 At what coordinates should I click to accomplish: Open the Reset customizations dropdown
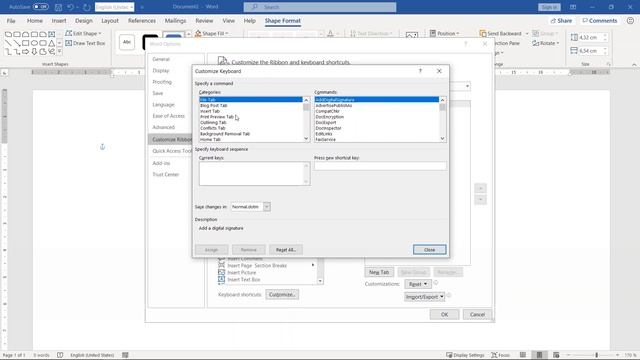pos(418,284)
